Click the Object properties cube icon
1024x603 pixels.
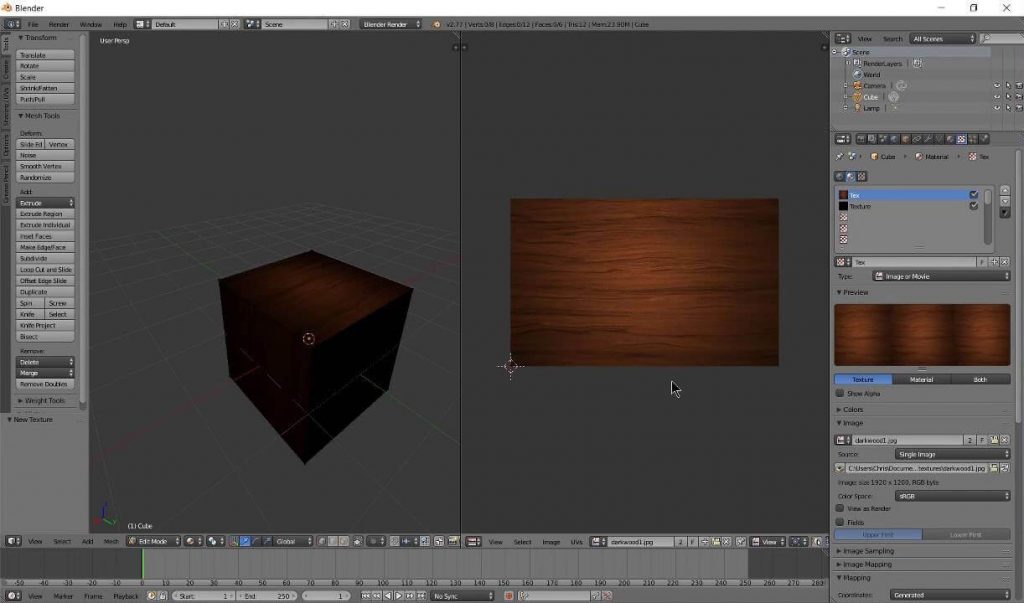[x=905, y=139]
